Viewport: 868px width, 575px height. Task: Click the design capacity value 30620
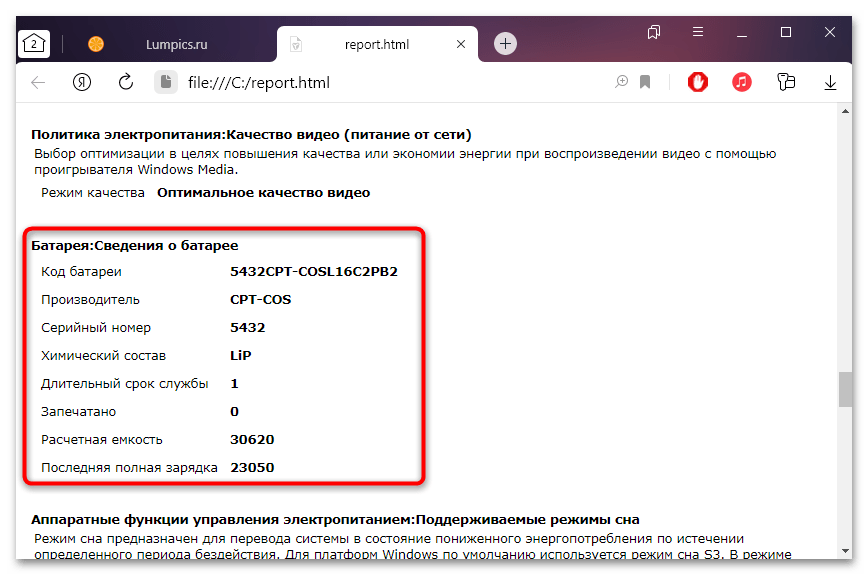(x=252, y=439)
